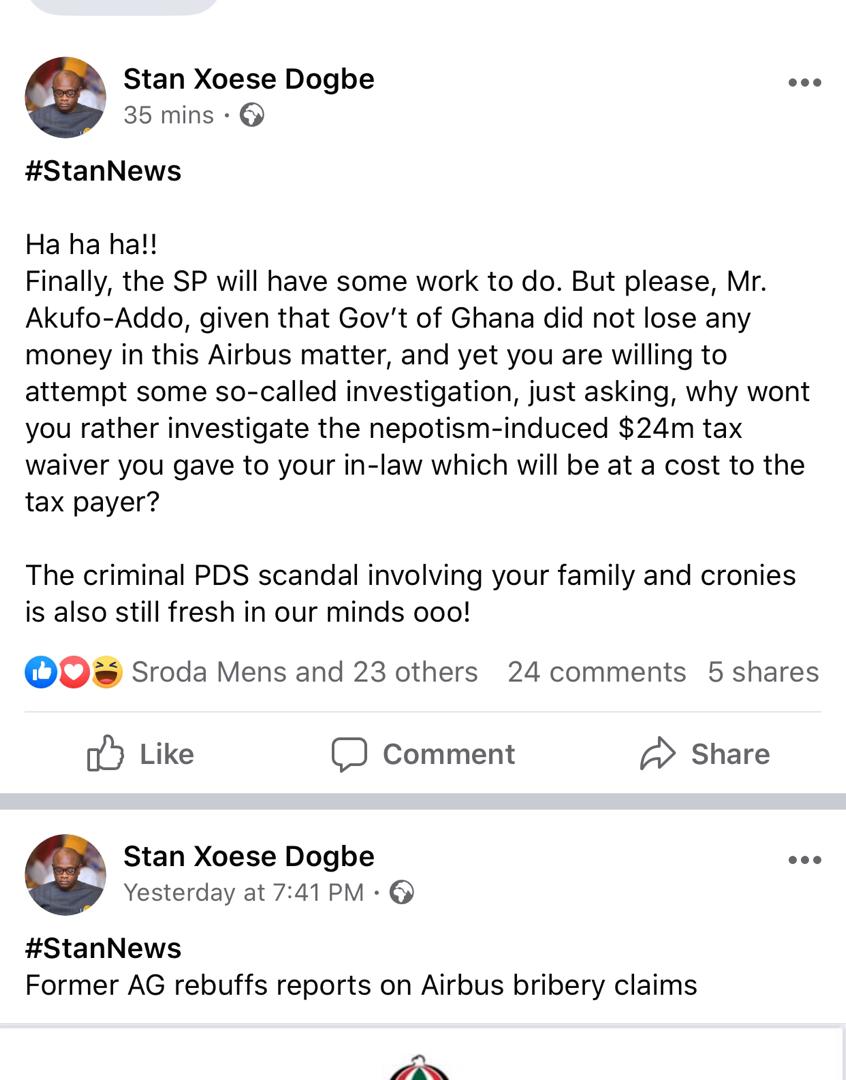The height and width of the screenshot is (1080, 846).
Task: Tap the blue like reaction icon
Action: (40, 673)
